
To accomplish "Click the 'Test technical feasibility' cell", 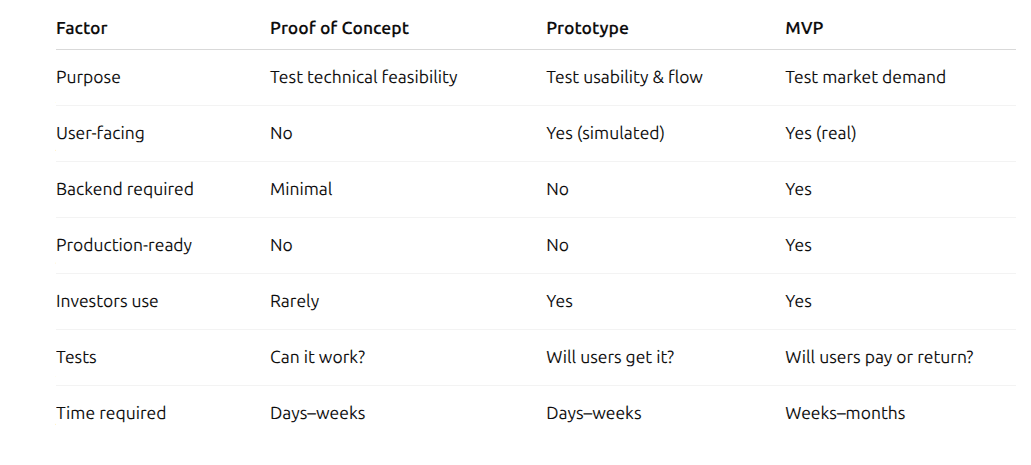I will coord(363,77).
